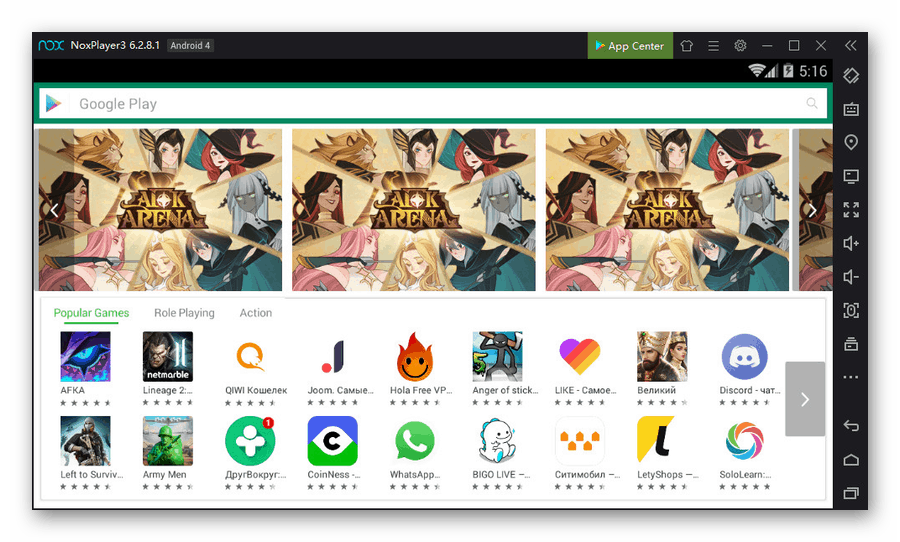Open the Army Men game icon
Viewport: 900px width, 542px height.
[x=168, y=441]
